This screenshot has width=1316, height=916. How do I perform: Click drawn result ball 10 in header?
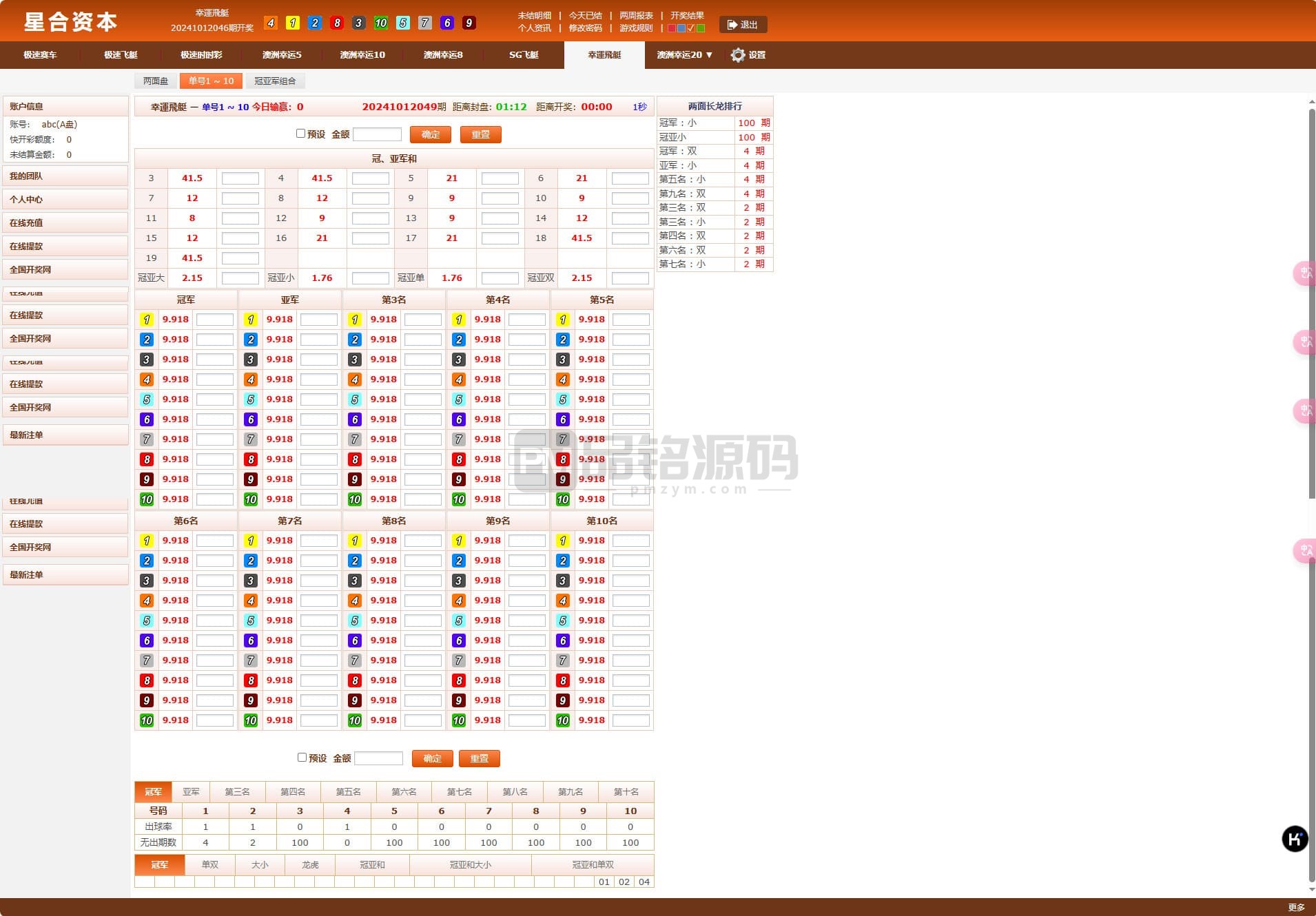(x=381, y=23)
